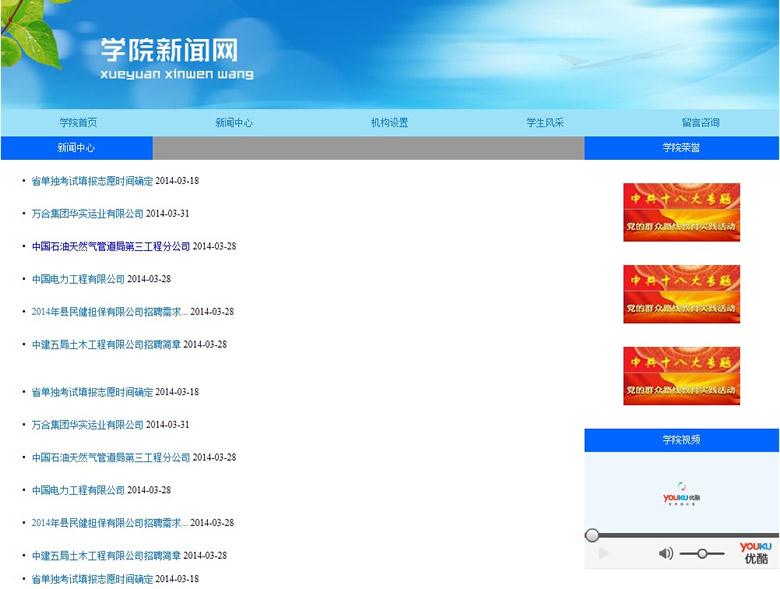Open the second 学院荣誉 banner image
Viewport: 780px width, 589px height.
tap(681, 294)
